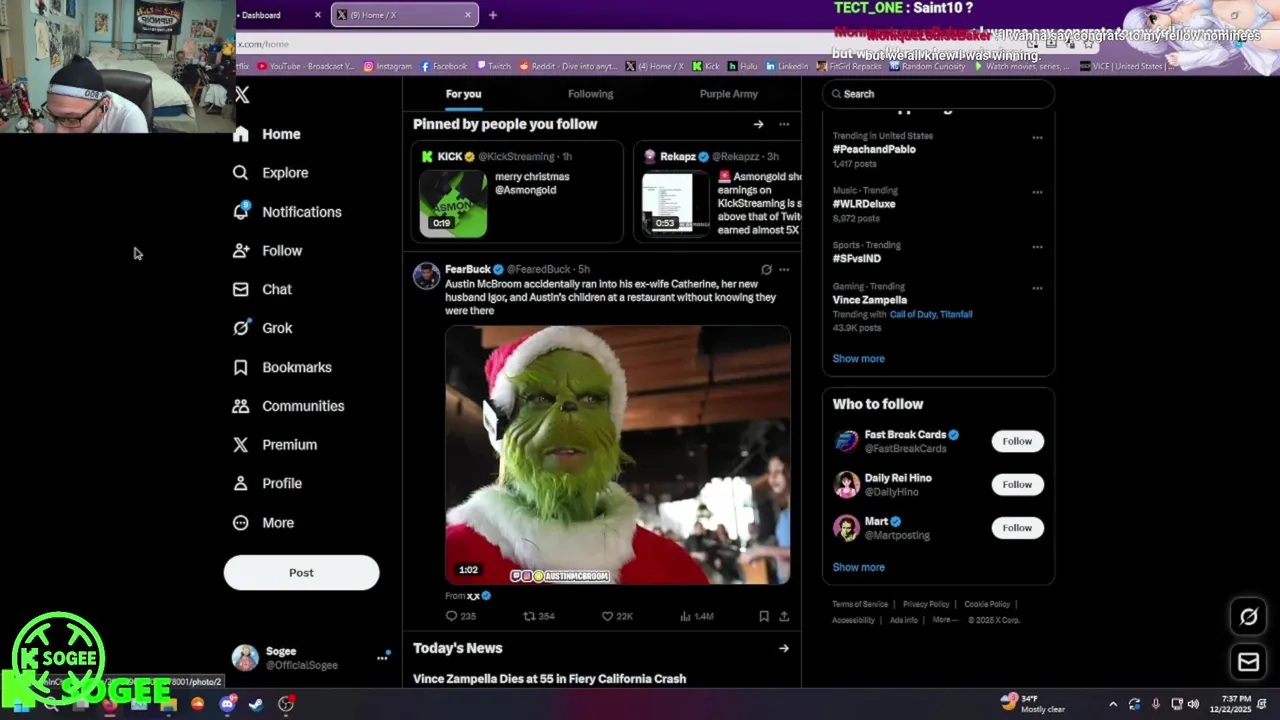Follow Mart
The image size is (1280, 720).
(x=1017, y=528)
